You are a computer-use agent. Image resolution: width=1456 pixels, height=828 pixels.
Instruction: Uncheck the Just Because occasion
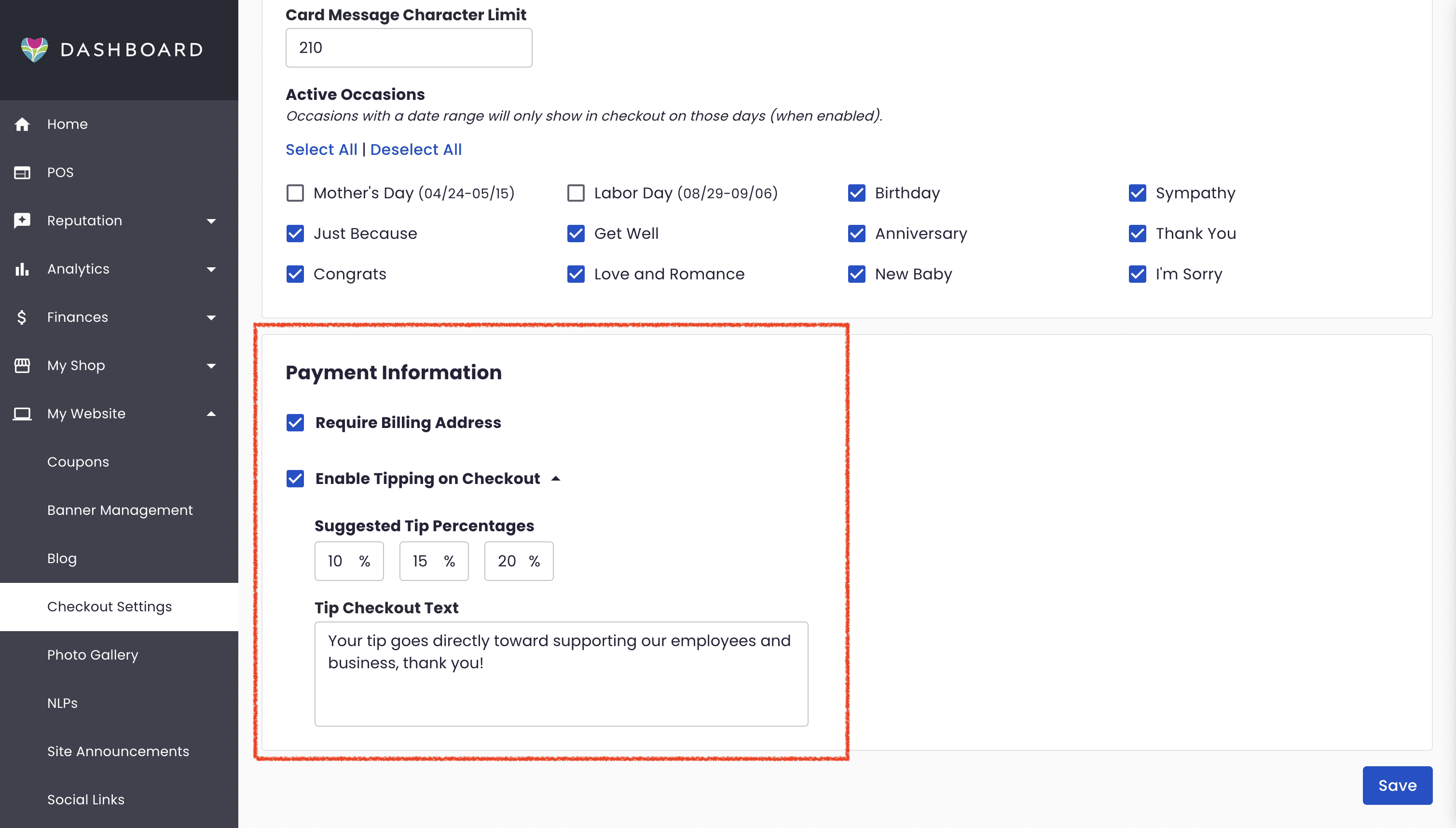click(x=295, y=234)
